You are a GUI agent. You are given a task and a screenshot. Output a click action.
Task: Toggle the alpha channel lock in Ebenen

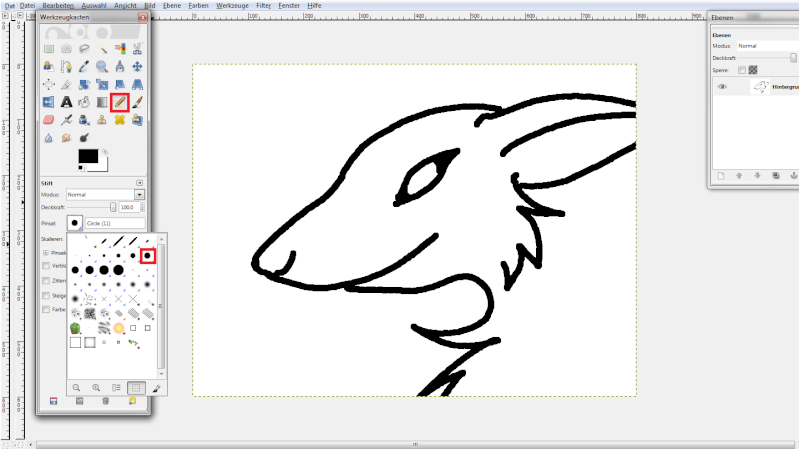(x=753, y=70)
